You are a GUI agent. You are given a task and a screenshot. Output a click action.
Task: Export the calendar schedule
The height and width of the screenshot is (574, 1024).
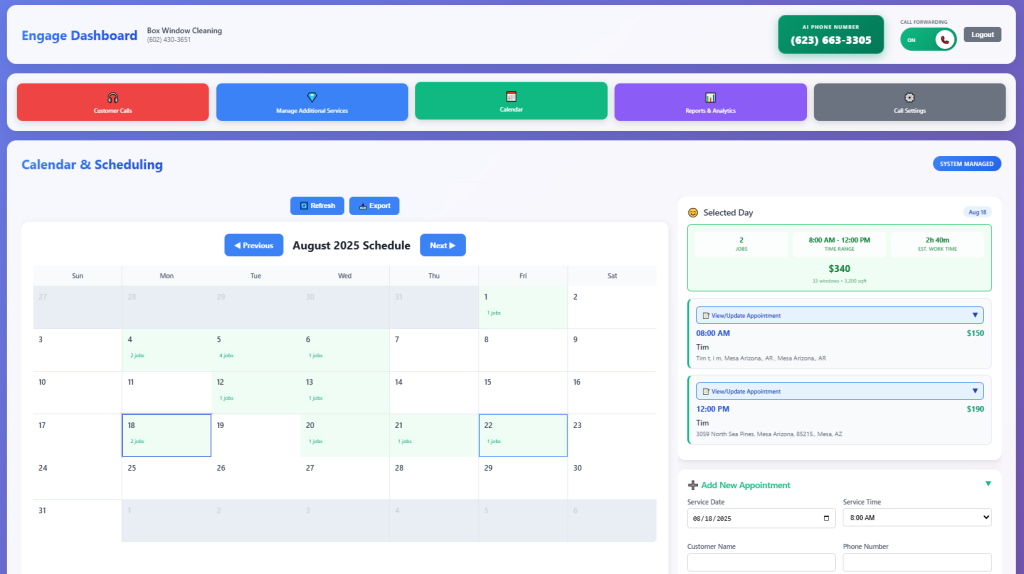(374, 206)
